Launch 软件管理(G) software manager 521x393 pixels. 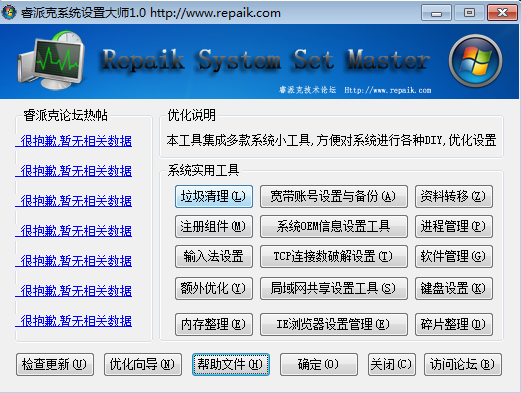pyautogui.click(x=454, y=257)
